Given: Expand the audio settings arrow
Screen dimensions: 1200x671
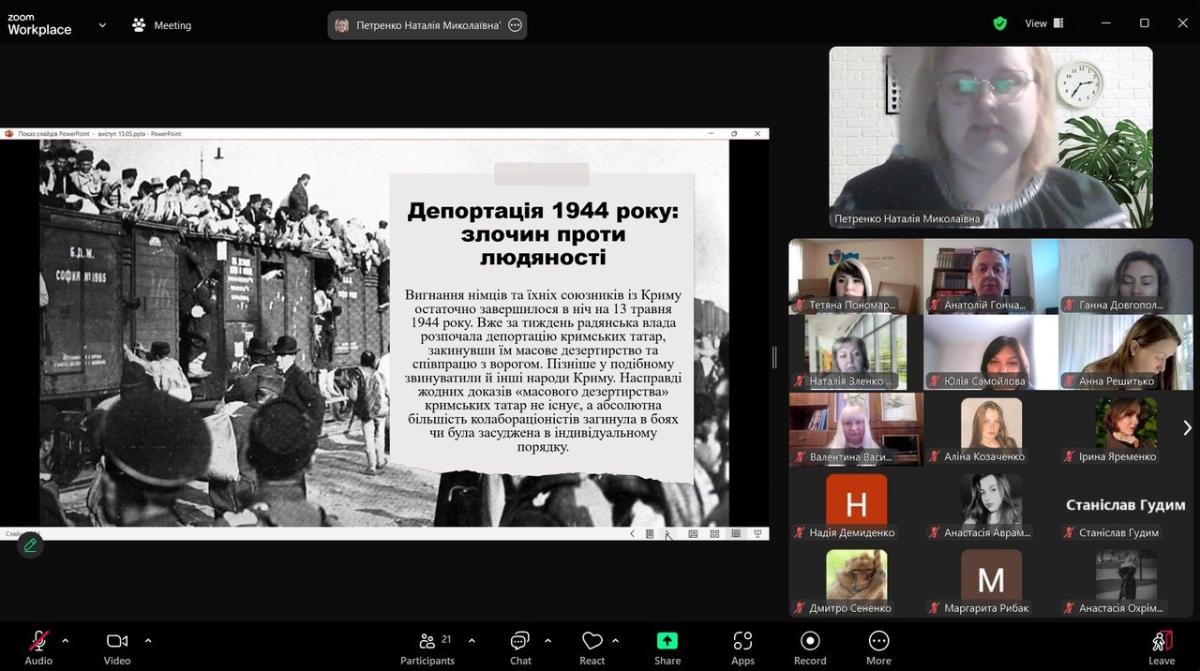Looking at the screenshot, I should [x=66, y=640].
